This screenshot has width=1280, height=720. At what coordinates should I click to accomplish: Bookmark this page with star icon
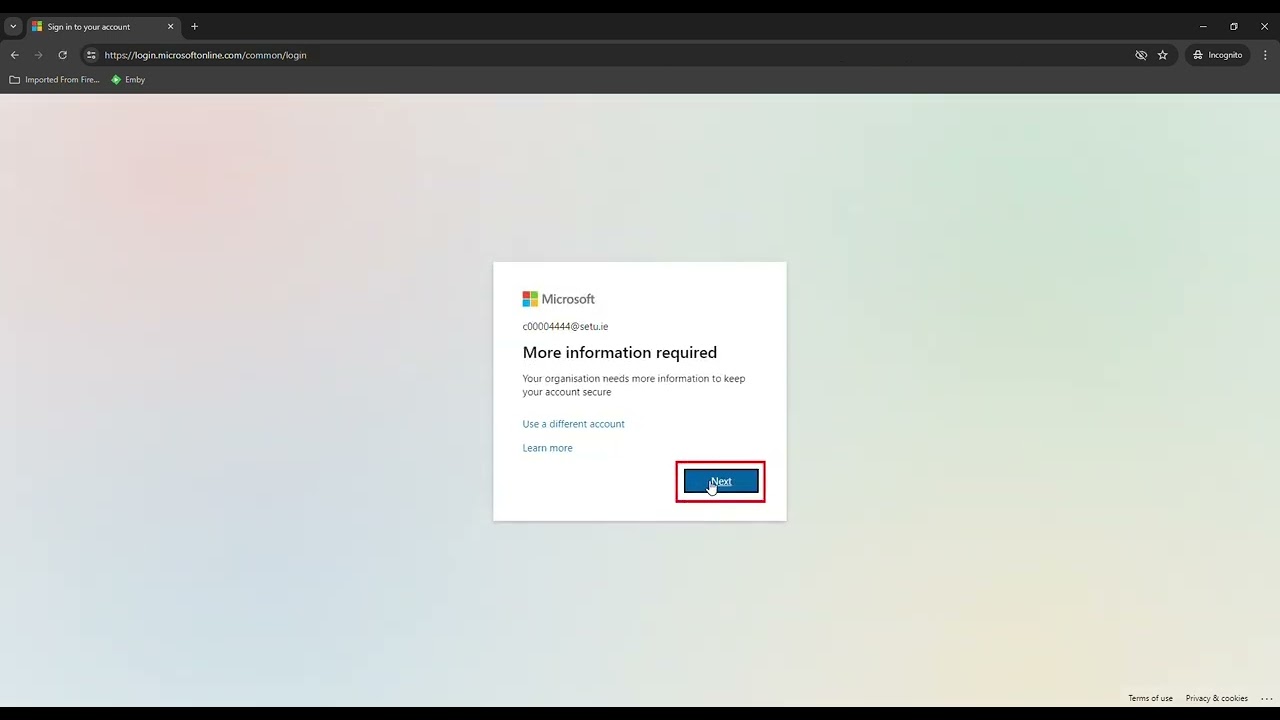click(1162, 55)
